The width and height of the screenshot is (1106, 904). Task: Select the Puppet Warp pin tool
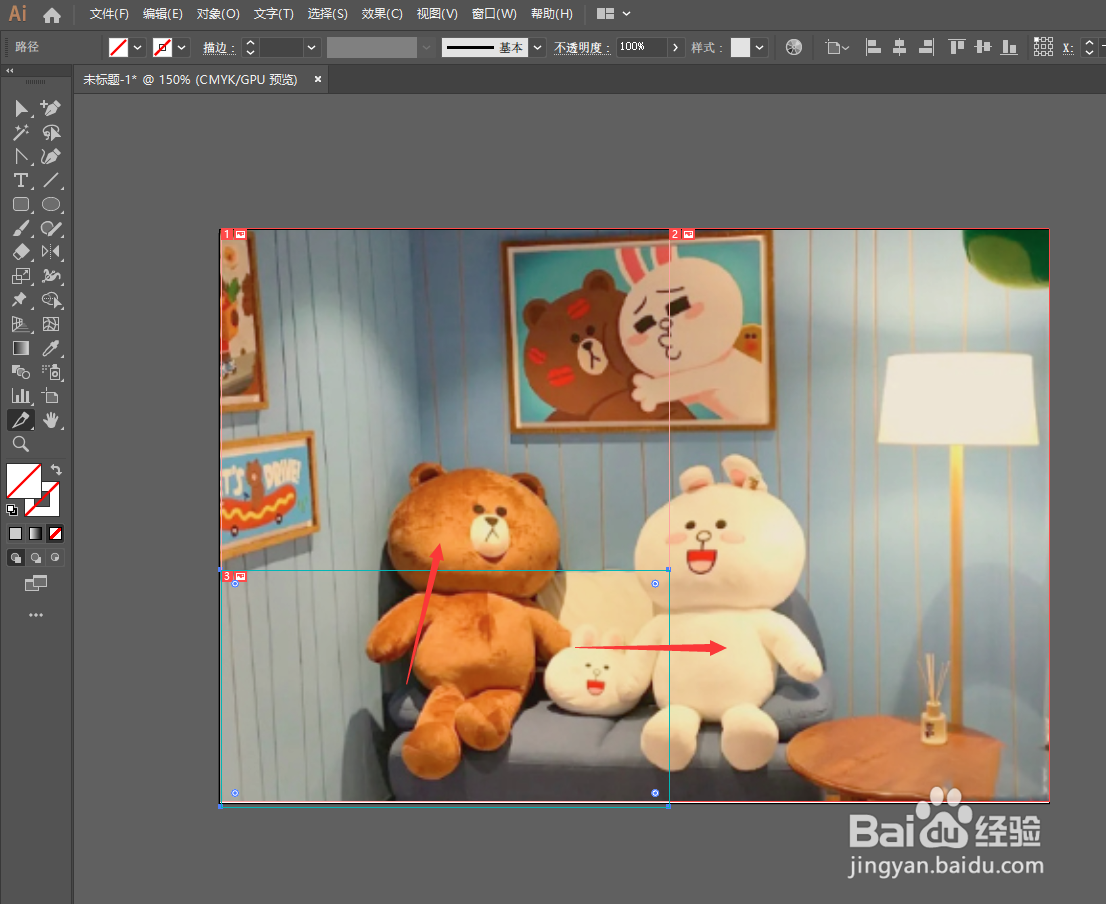[21, 300]
